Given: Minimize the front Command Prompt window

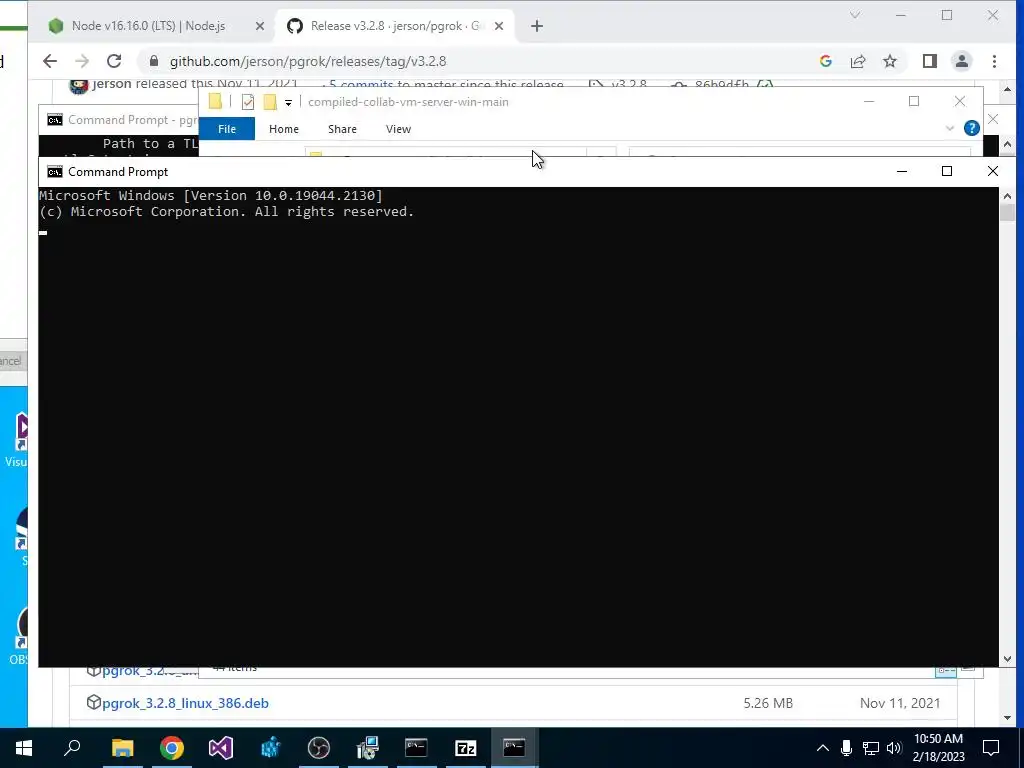Looking at the screenshot, I should (902, 172).
